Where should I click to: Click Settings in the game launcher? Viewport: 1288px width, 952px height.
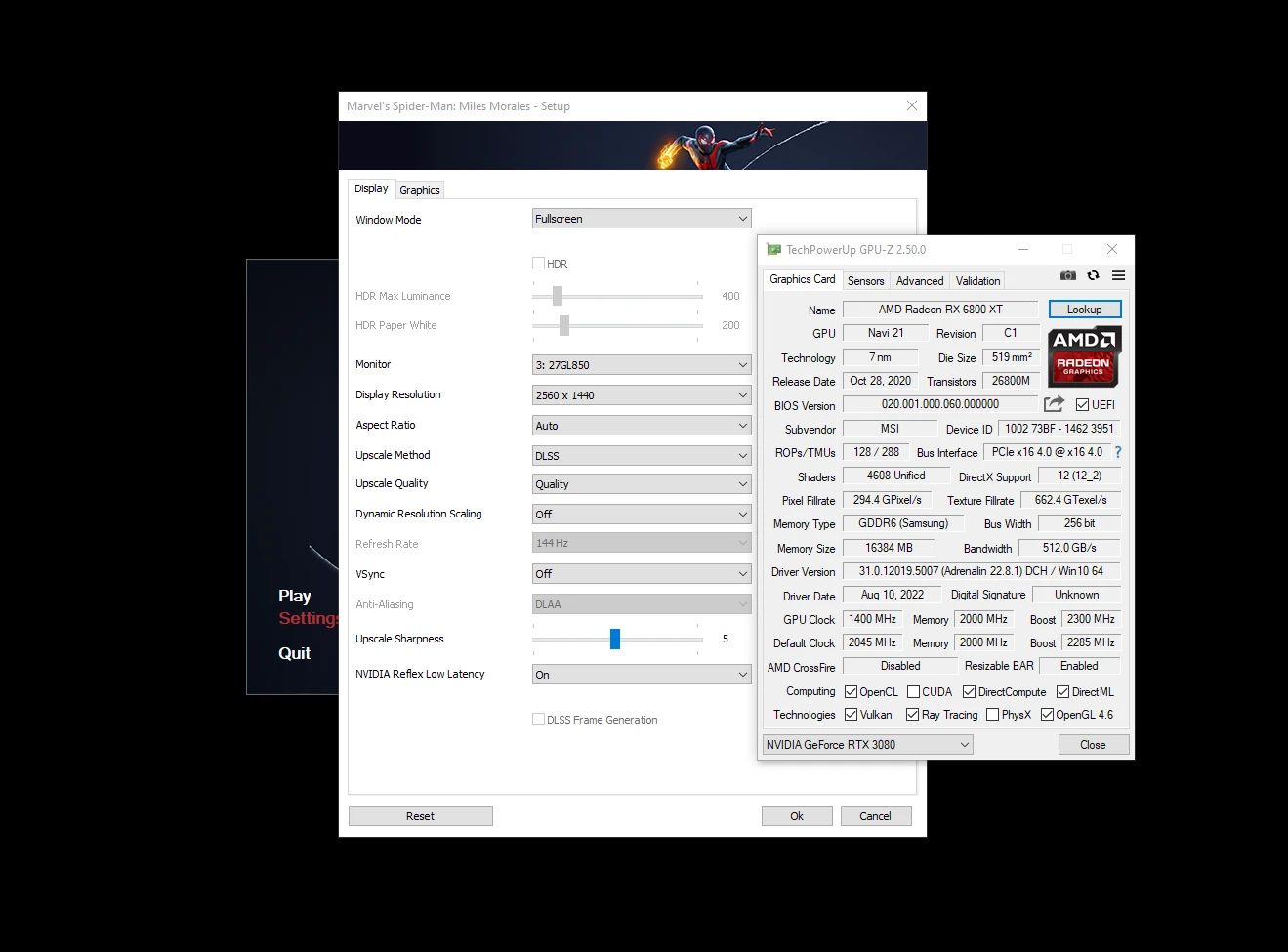click(309, 618)
